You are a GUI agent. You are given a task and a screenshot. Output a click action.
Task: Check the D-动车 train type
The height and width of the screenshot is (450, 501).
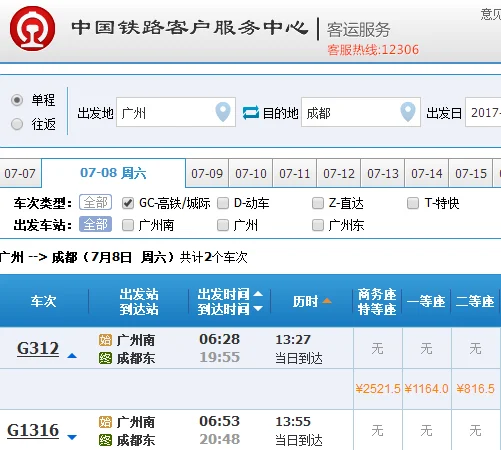(223, 203)
